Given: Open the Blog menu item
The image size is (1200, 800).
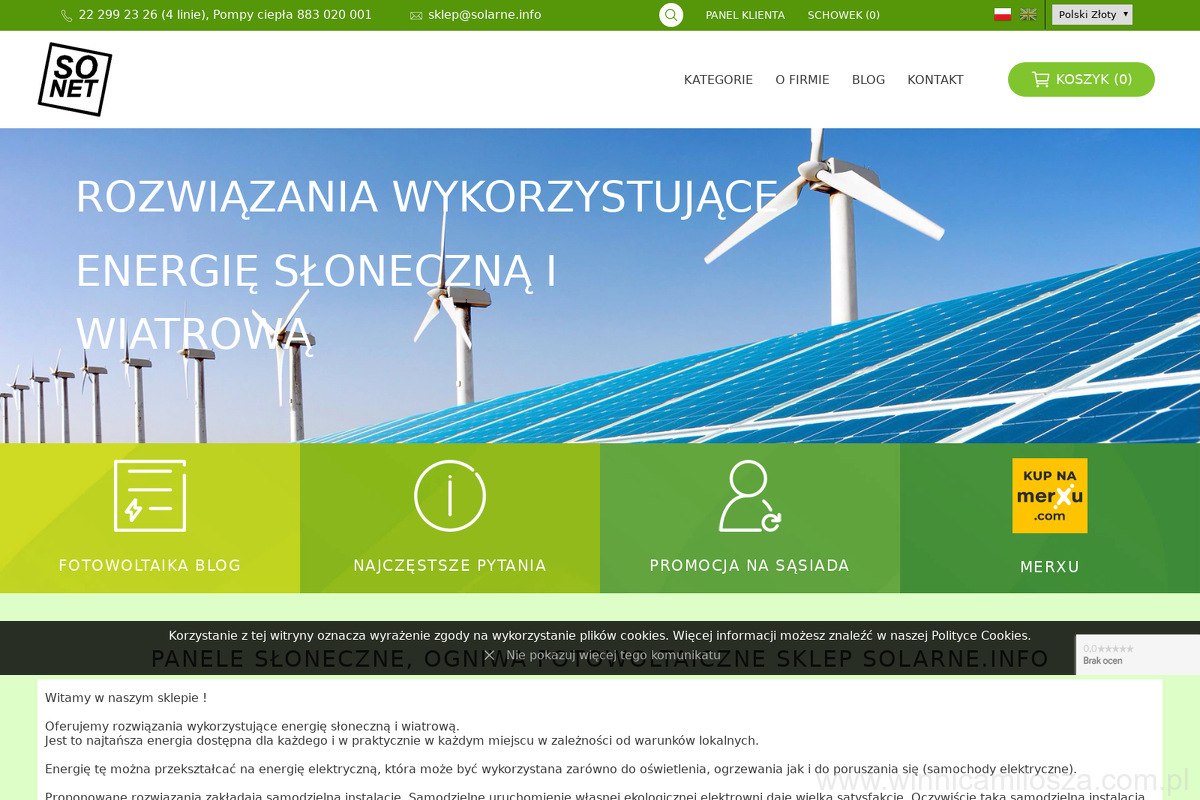Looking at the screenshot, I should [868, 80].
